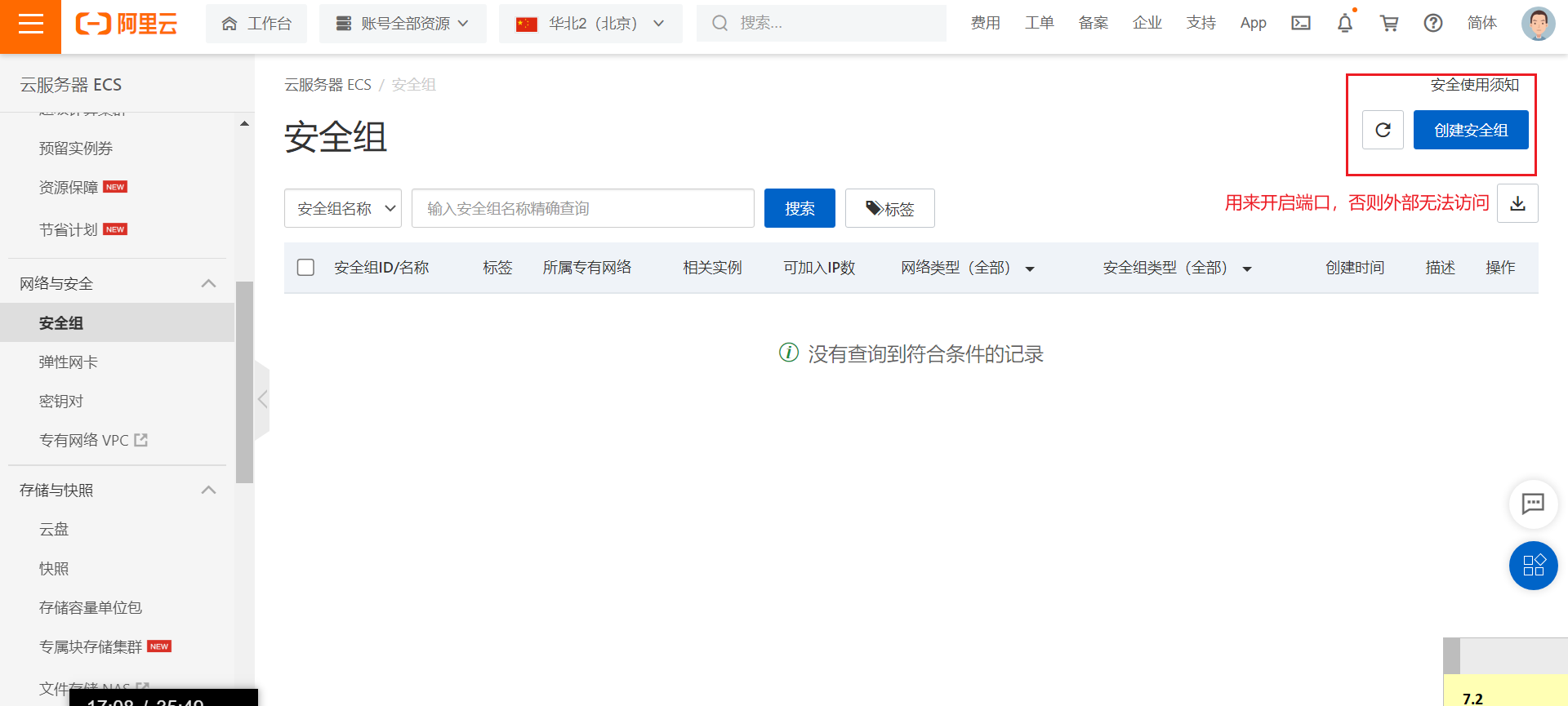Screen dimensions: 1568x706
Task: Open the 华北2 (北京) region selector
Action: point(590,24)
